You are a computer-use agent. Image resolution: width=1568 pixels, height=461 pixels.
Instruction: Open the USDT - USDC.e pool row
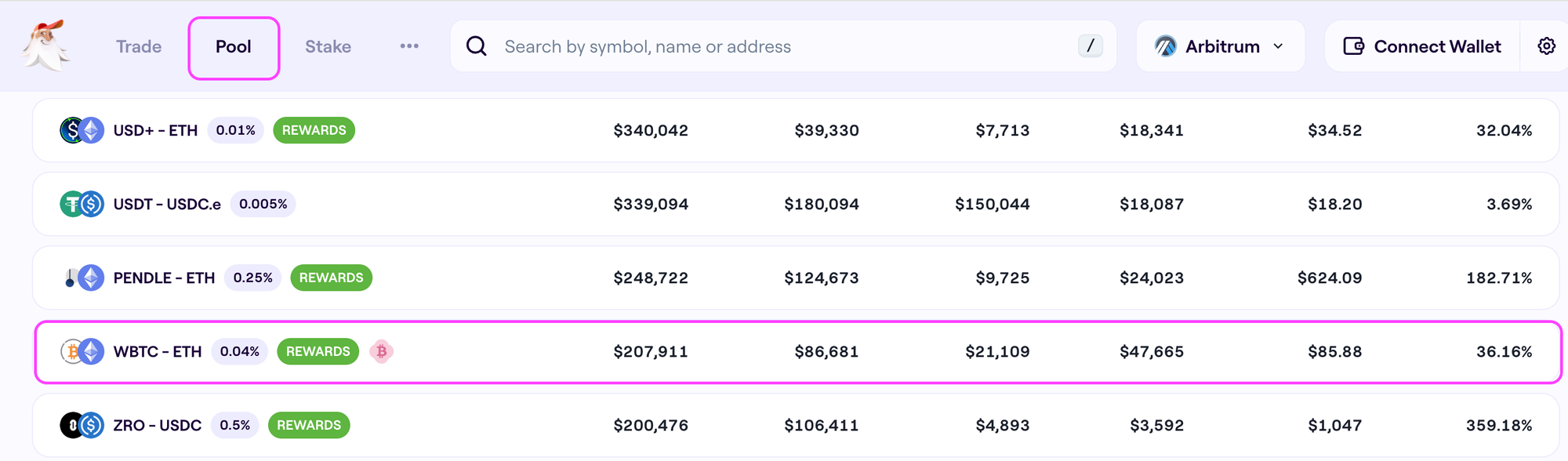tap(796, 204)
